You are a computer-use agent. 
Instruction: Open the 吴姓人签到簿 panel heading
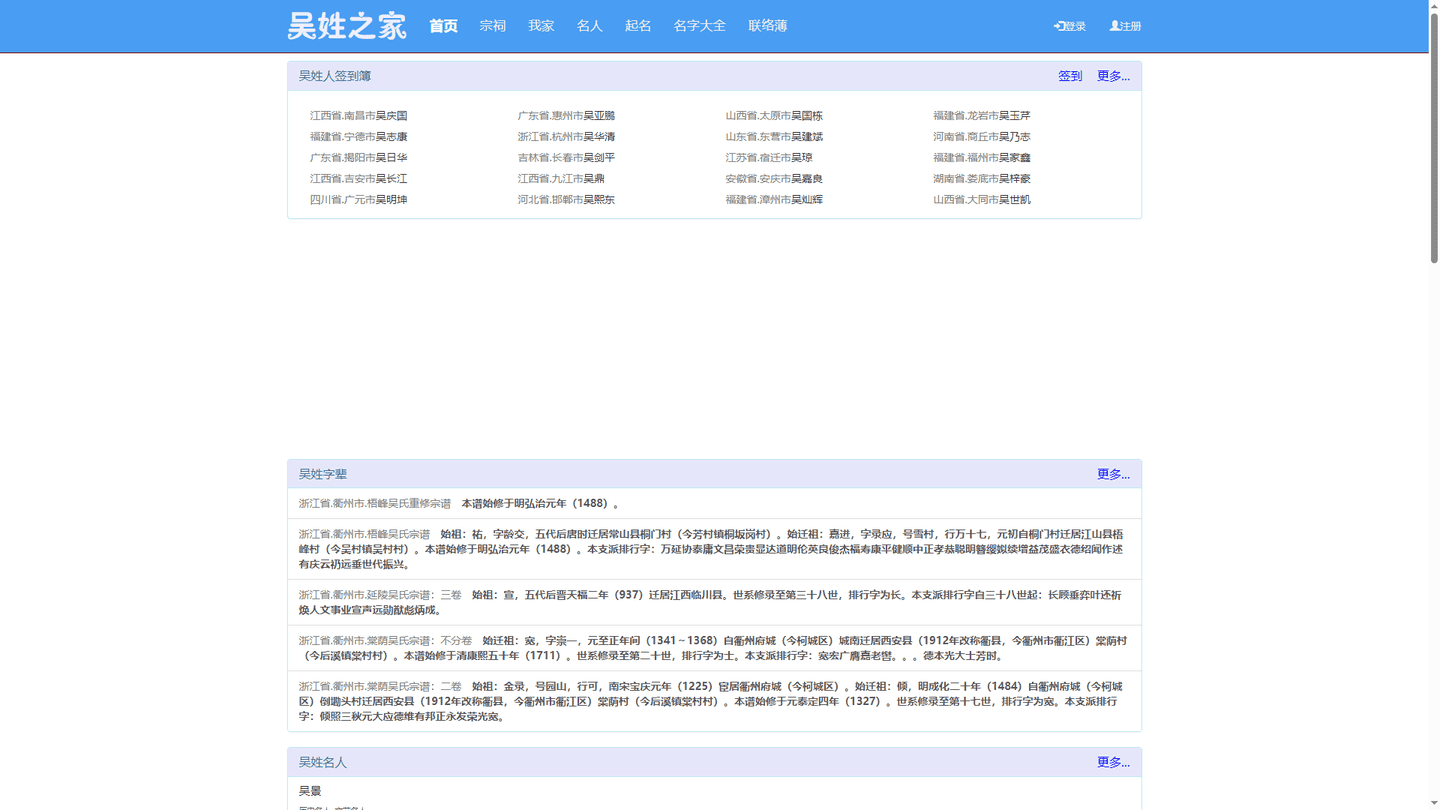pos(335,76)
